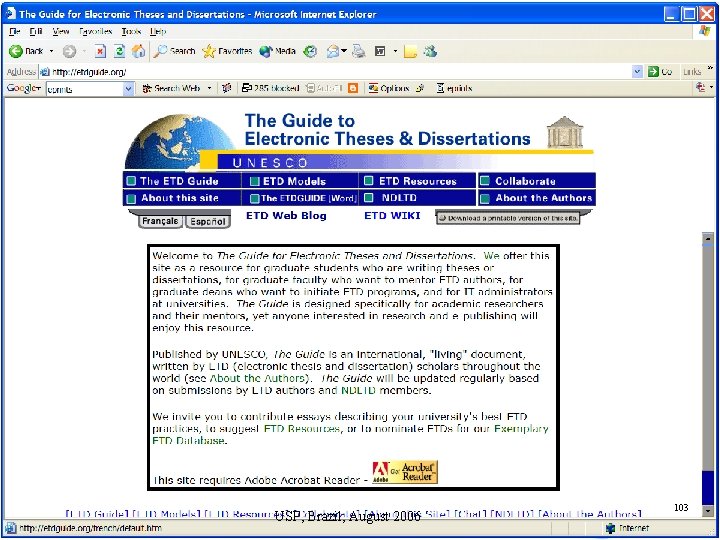The height and width of the screenshot is (540, 720).
Task: Open the ETD Models navigation tab
Action: point(300,181)
